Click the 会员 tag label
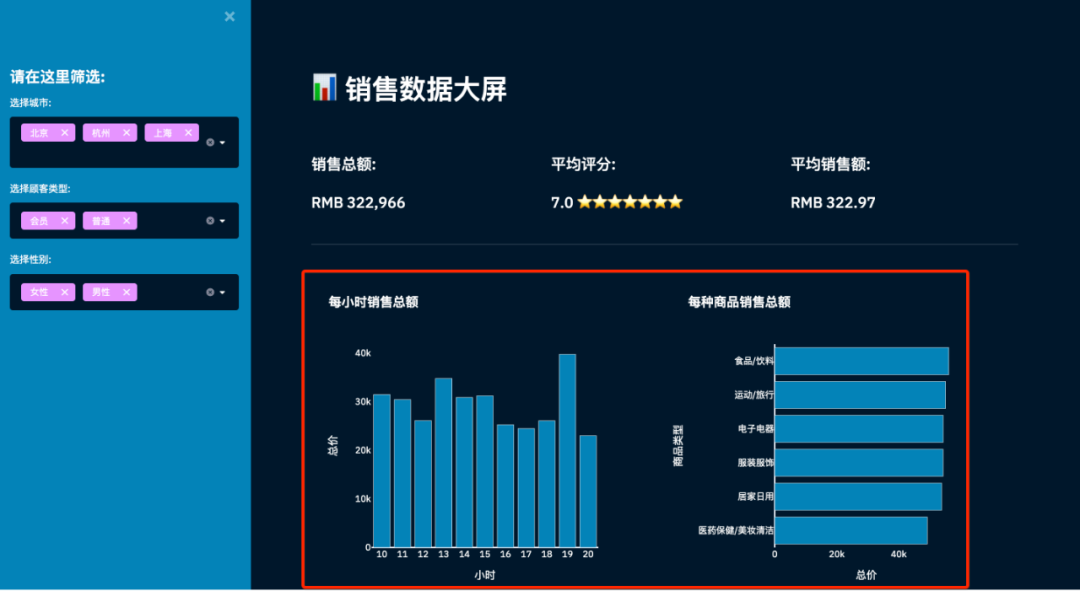 [x=39, y=221]
